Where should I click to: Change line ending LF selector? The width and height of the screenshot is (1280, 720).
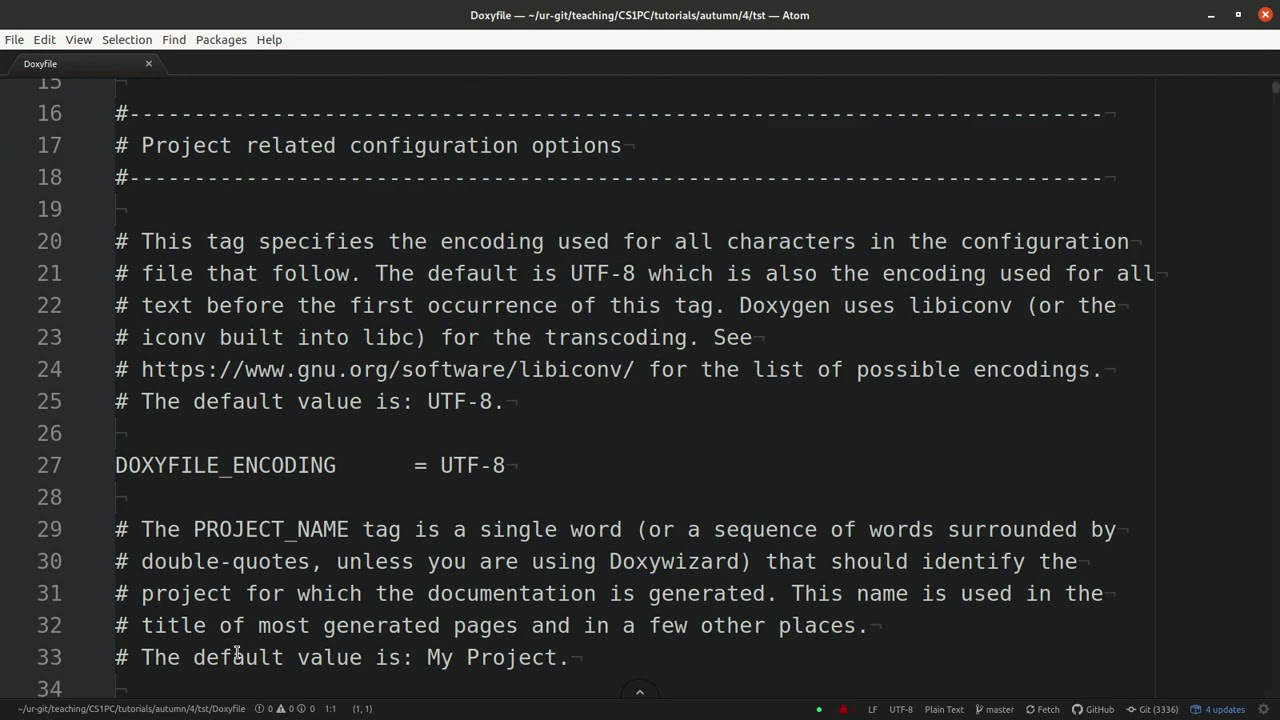coord(872,710)
